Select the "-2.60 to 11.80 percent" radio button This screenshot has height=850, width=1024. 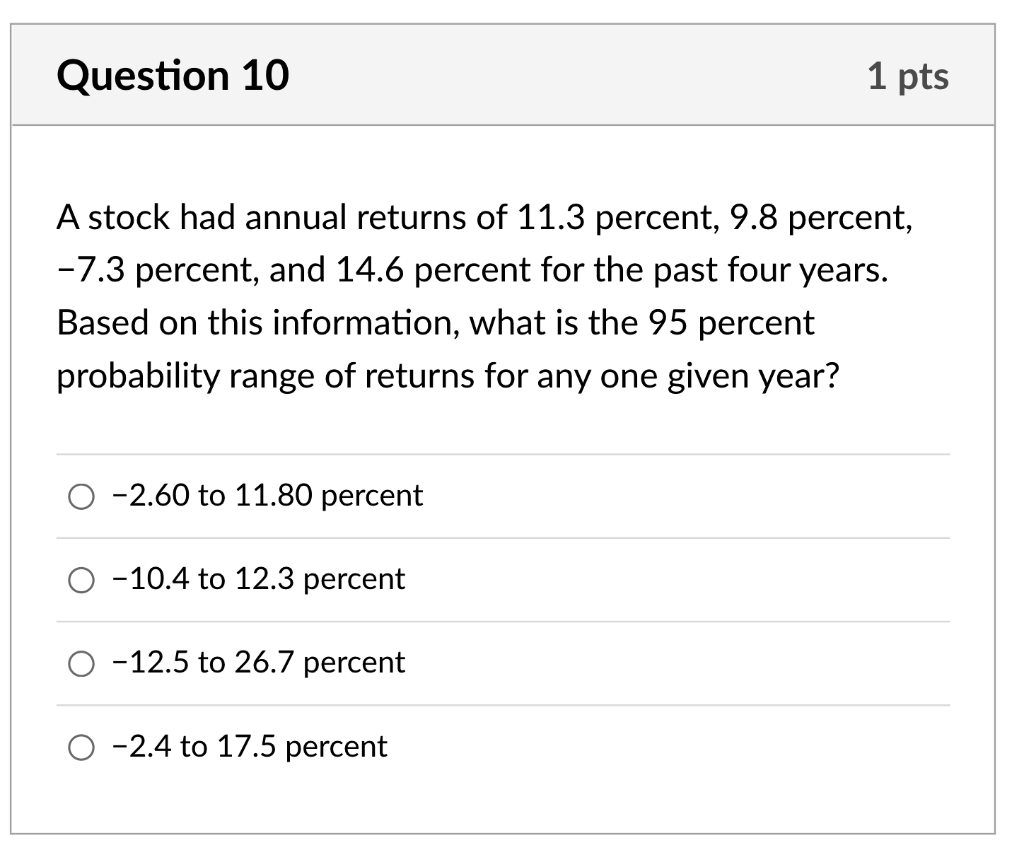coord(81,495)
